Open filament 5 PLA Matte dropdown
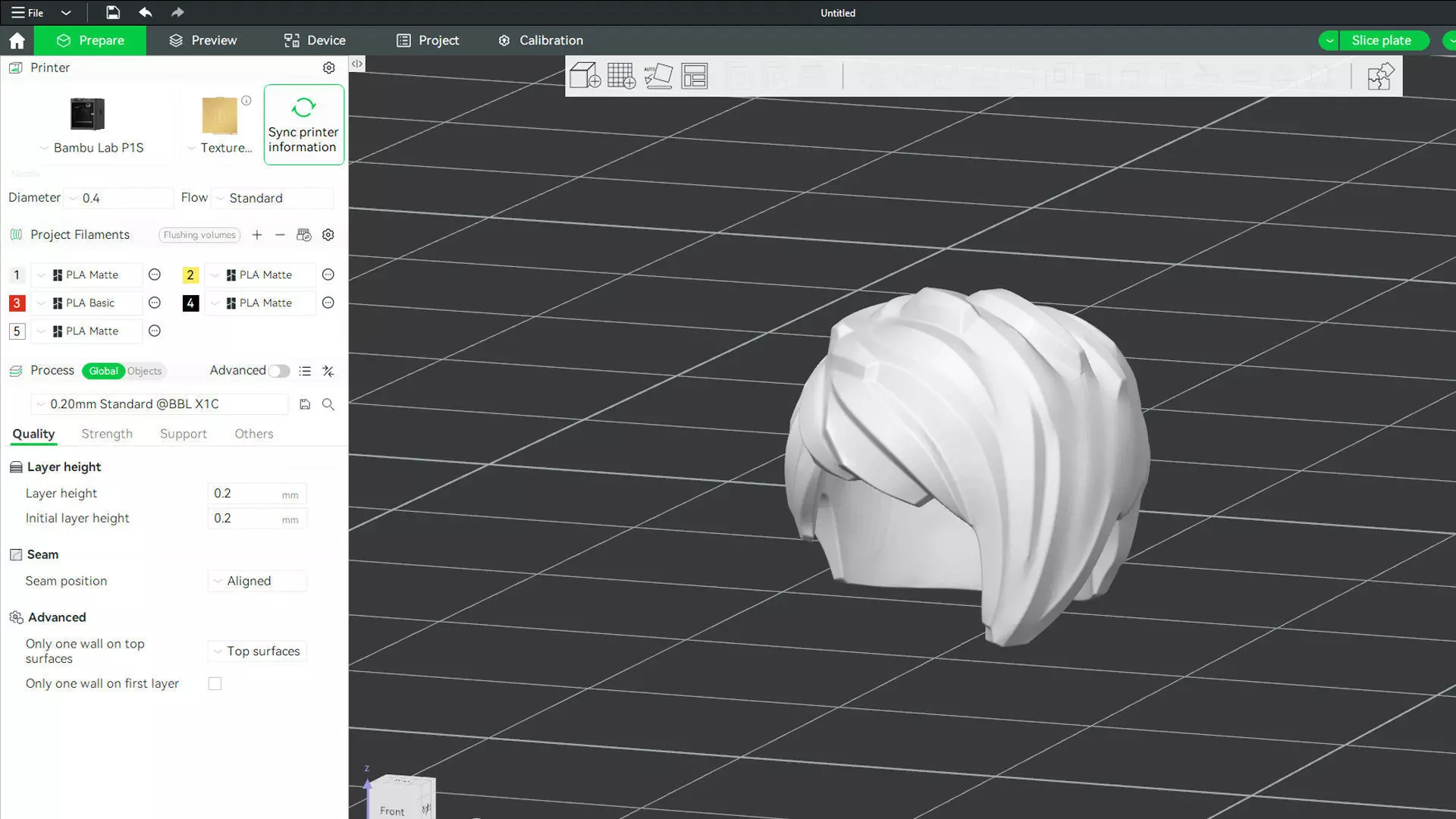Viewport: 1456px width, 819px height. 87,331
